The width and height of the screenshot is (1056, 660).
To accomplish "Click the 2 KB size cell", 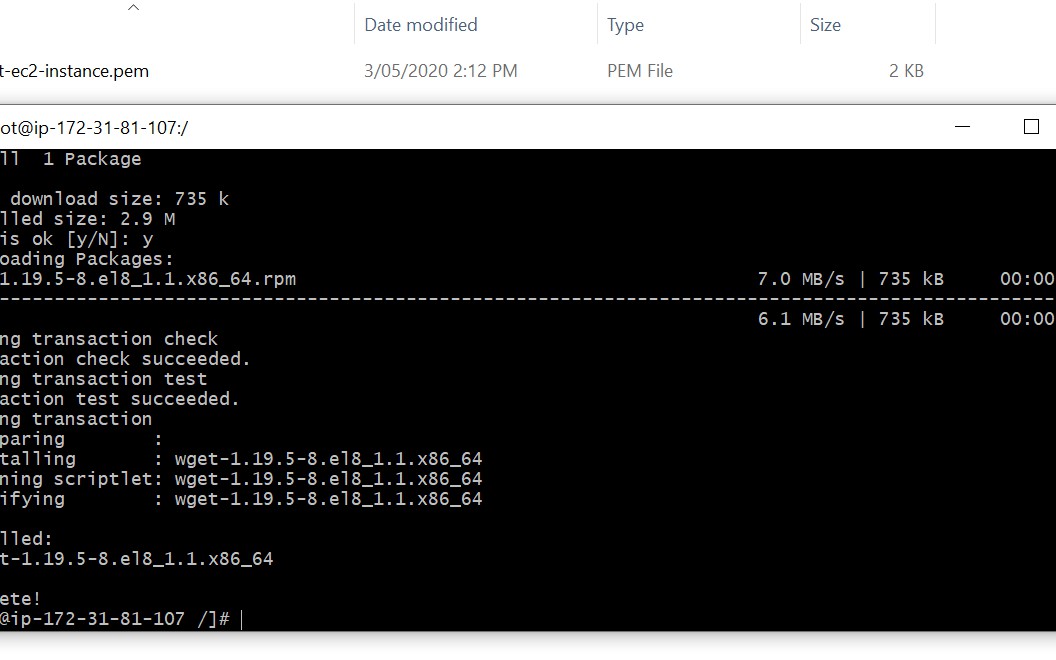I will 906,71.
